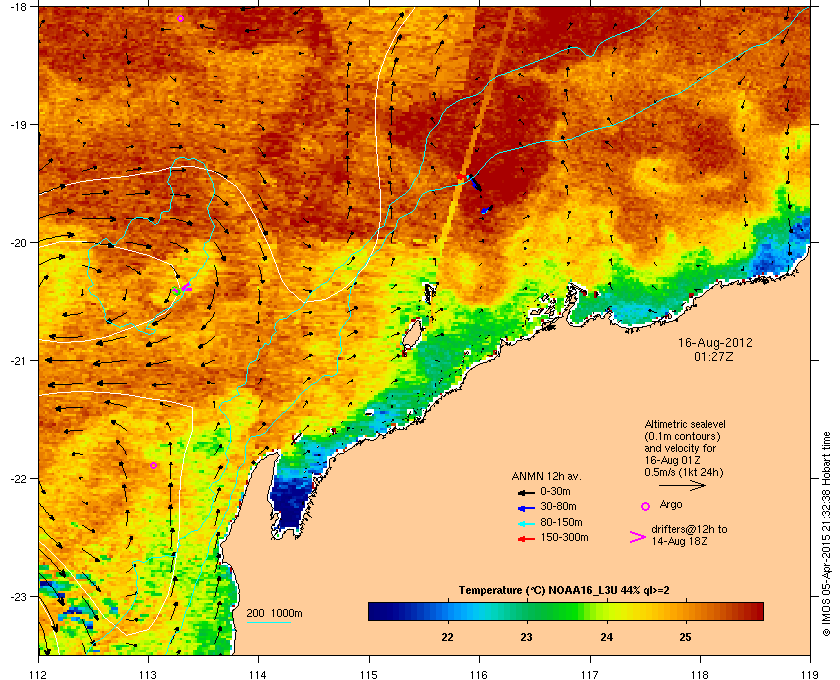
Task: Click the date label 16-Aug-2012
Action: point(715,343)
